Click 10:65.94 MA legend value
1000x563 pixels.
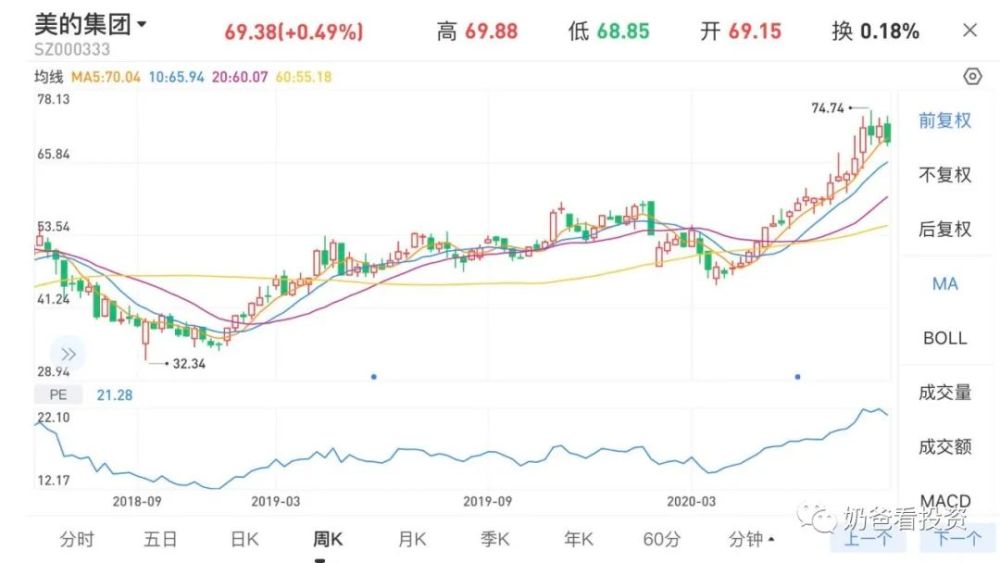click(x=176, y=77)
